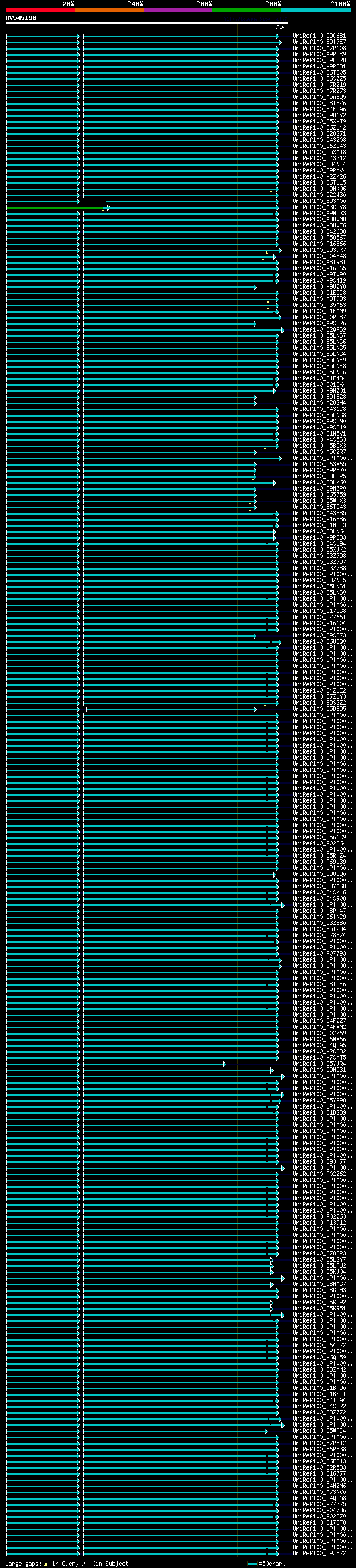This screenshot has height=1568, width=356.
Task: Open hit UniRef100_Q8LLP5
Action: point(319,476)
